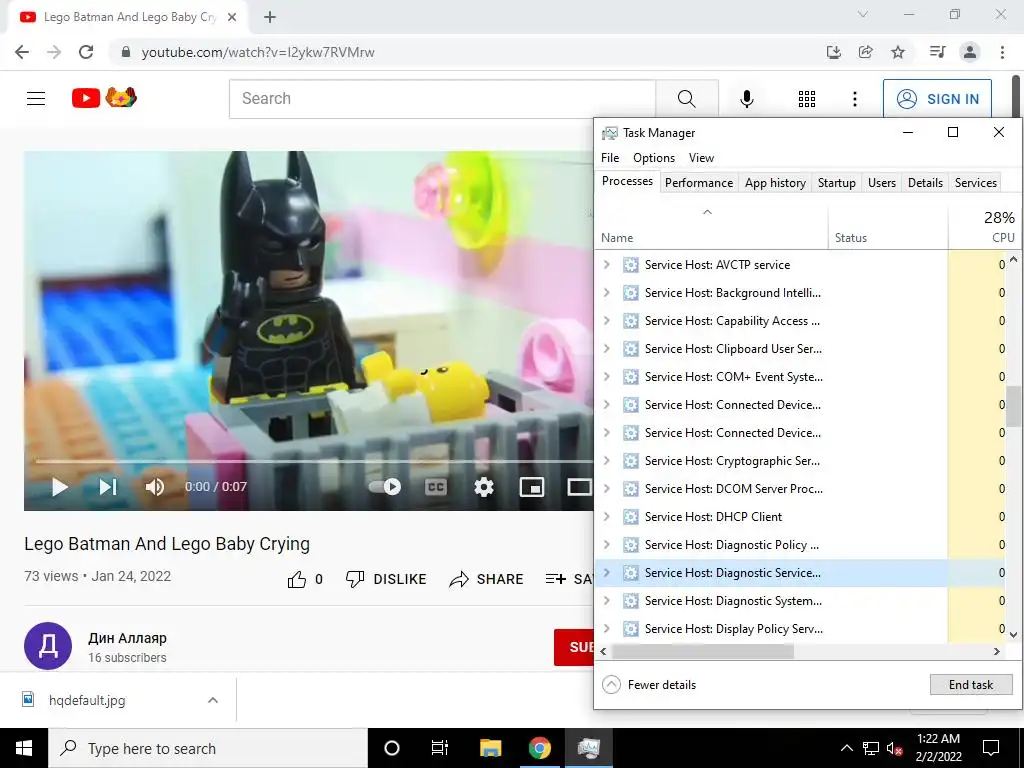The height and width of the screenshot is (768, 1024).
Task: Click the Task Manager horizontal scrollbar
Action: tap(703, 651)
